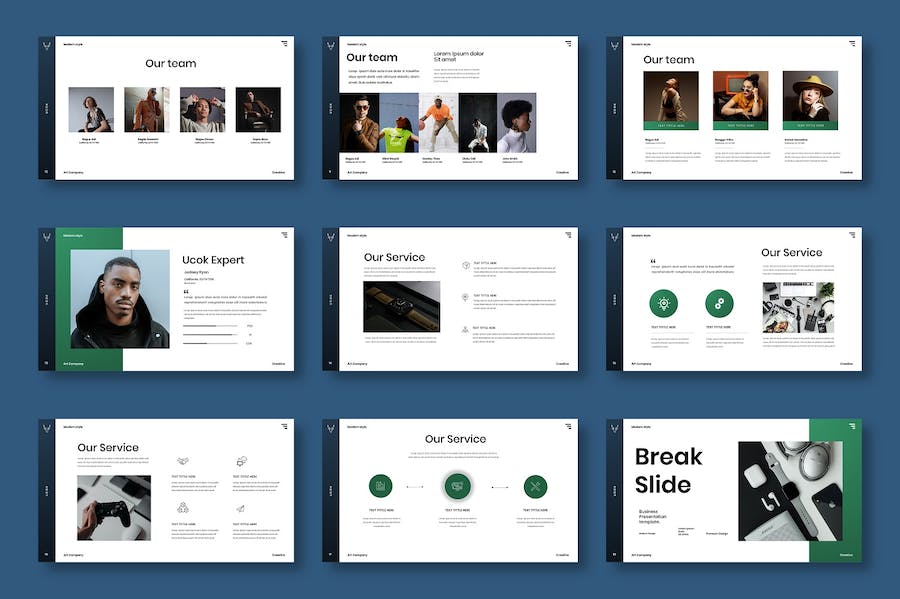Click the gears icon in green circle
Image resolution: width=900 pixels, height=599 pixels.
[718, 304]
